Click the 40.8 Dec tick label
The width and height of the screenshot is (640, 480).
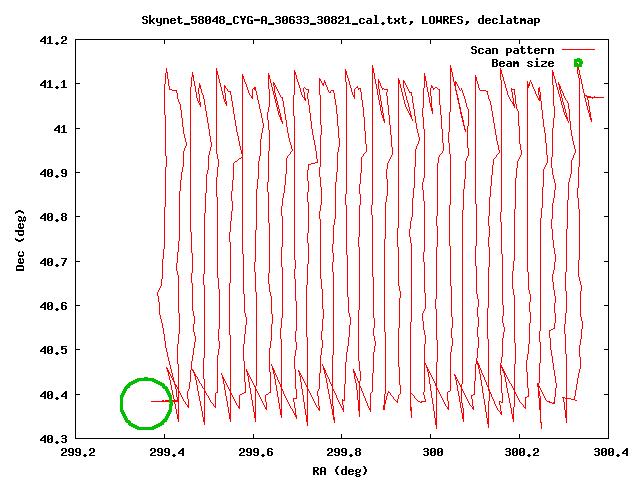coord(53,217)
